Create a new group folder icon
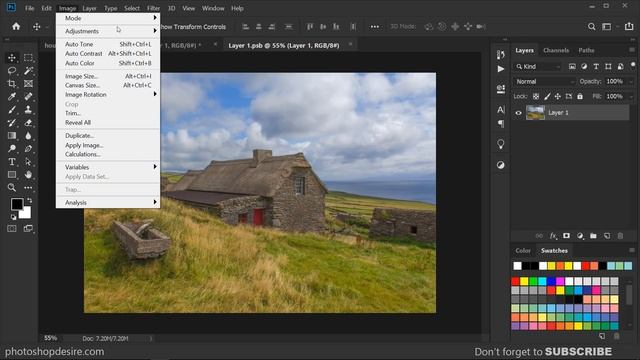Screen dimensions: 640x360 pyautogui.click(x=593, y=236)
